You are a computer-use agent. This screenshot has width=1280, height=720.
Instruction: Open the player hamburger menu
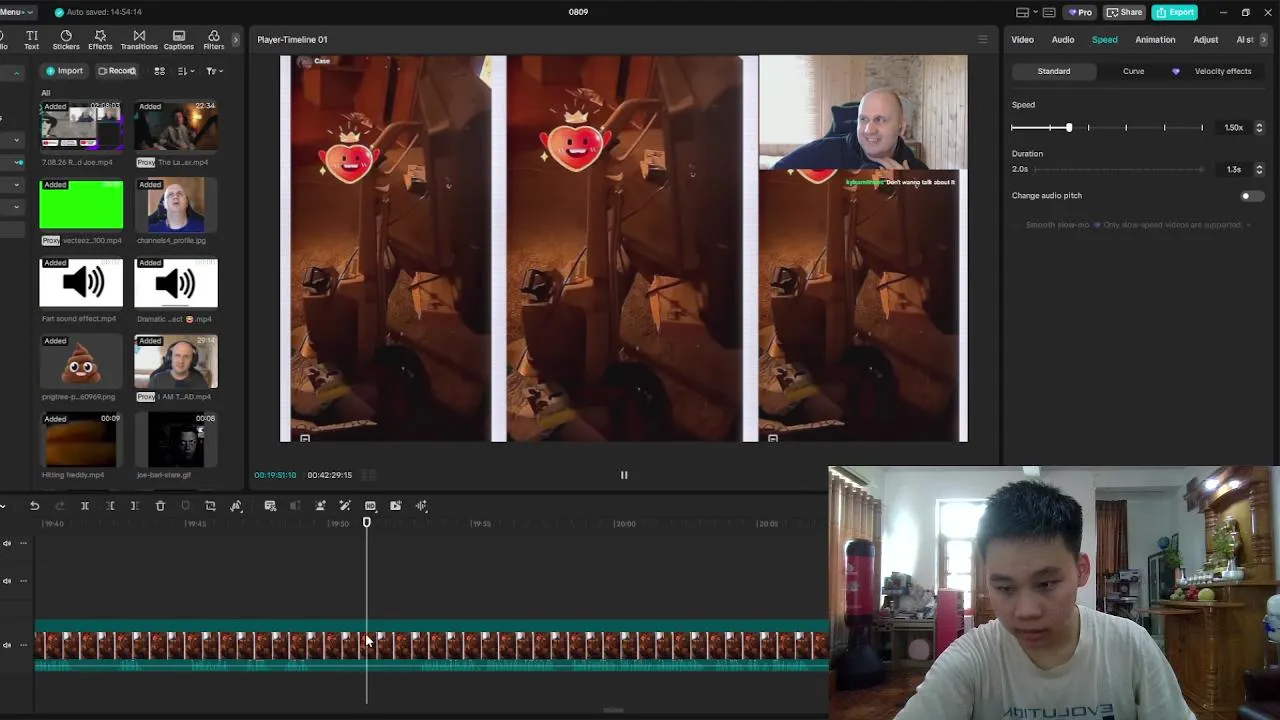[982, 40]
